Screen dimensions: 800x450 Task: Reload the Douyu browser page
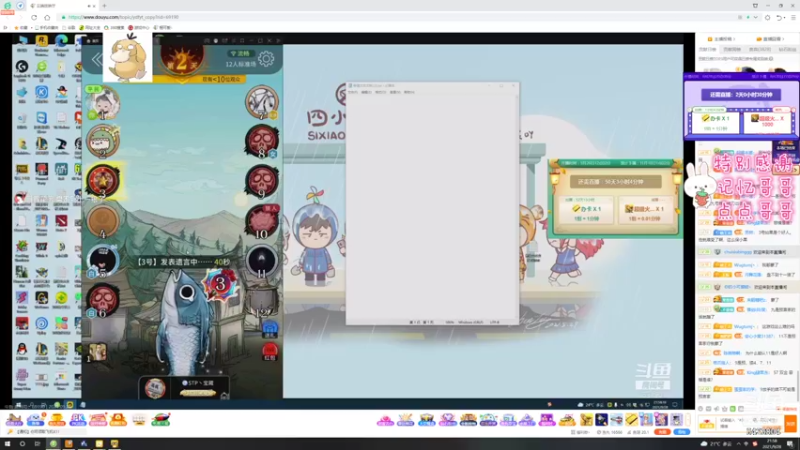point(34,17)
